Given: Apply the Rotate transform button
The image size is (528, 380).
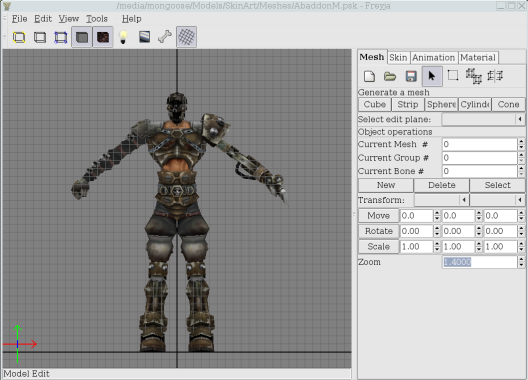Looking at the screenshot, I should pyautogui.click(x=378, y=231).
